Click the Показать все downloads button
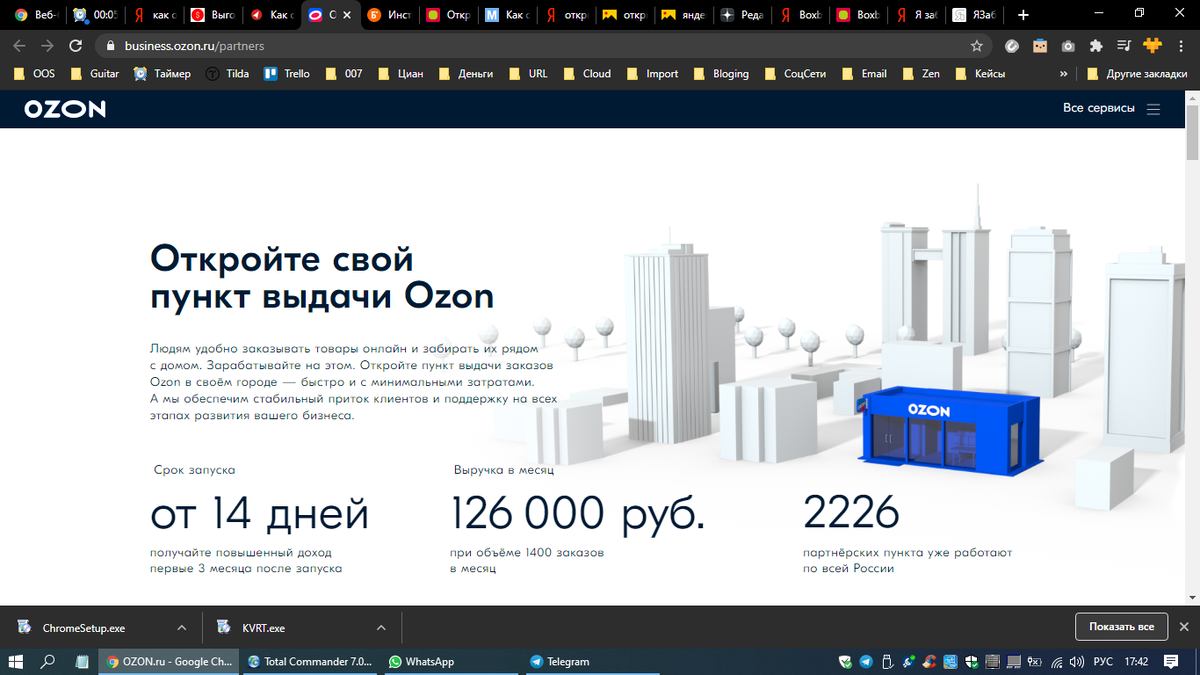The image size is (1200, 675). pos(1121,627)
